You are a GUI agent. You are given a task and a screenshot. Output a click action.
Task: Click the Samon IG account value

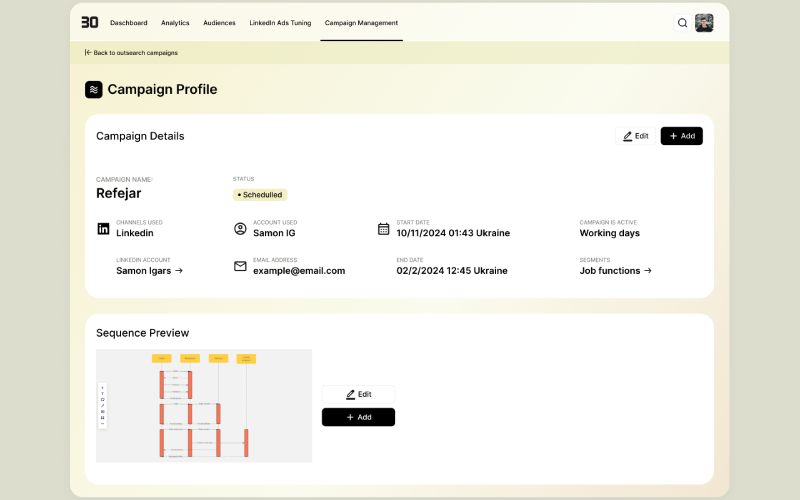pyautogui.click(x=274, y=233)
